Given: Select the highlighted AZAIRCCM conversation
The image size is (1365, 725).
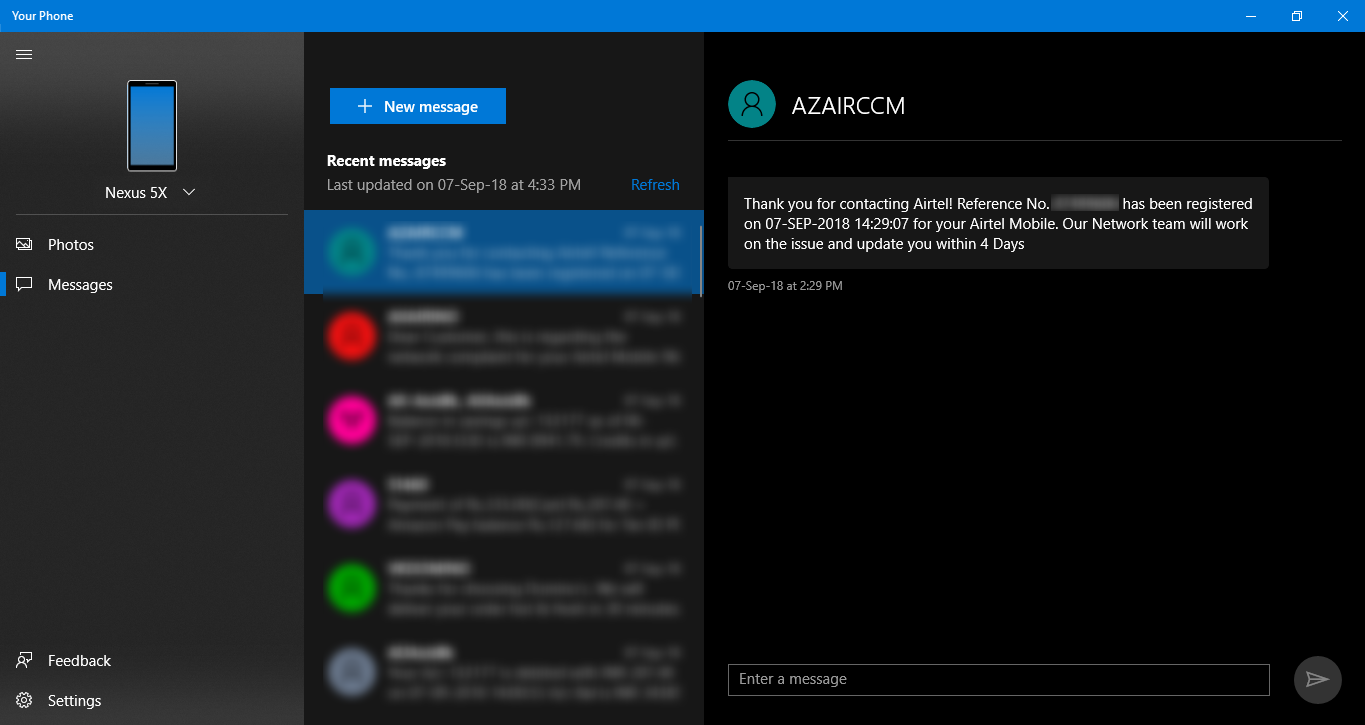Looking at the screenshot, I should [504, 252].
